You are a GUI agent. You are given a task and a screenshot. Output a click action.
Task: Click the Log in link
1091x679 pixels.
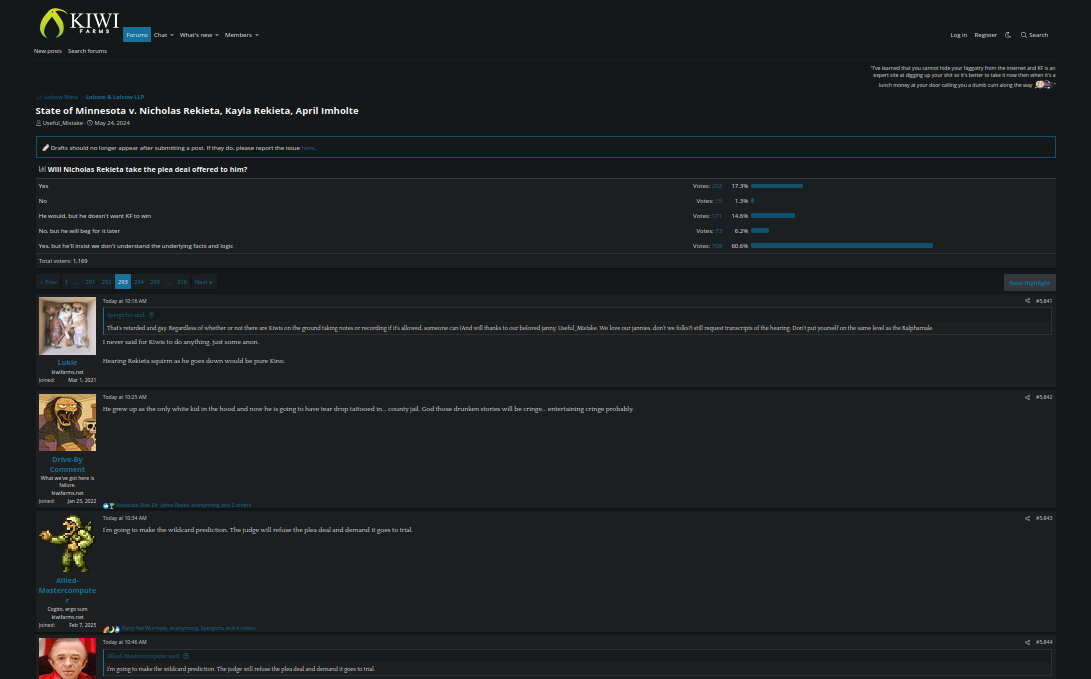click(x=958, y=35)
